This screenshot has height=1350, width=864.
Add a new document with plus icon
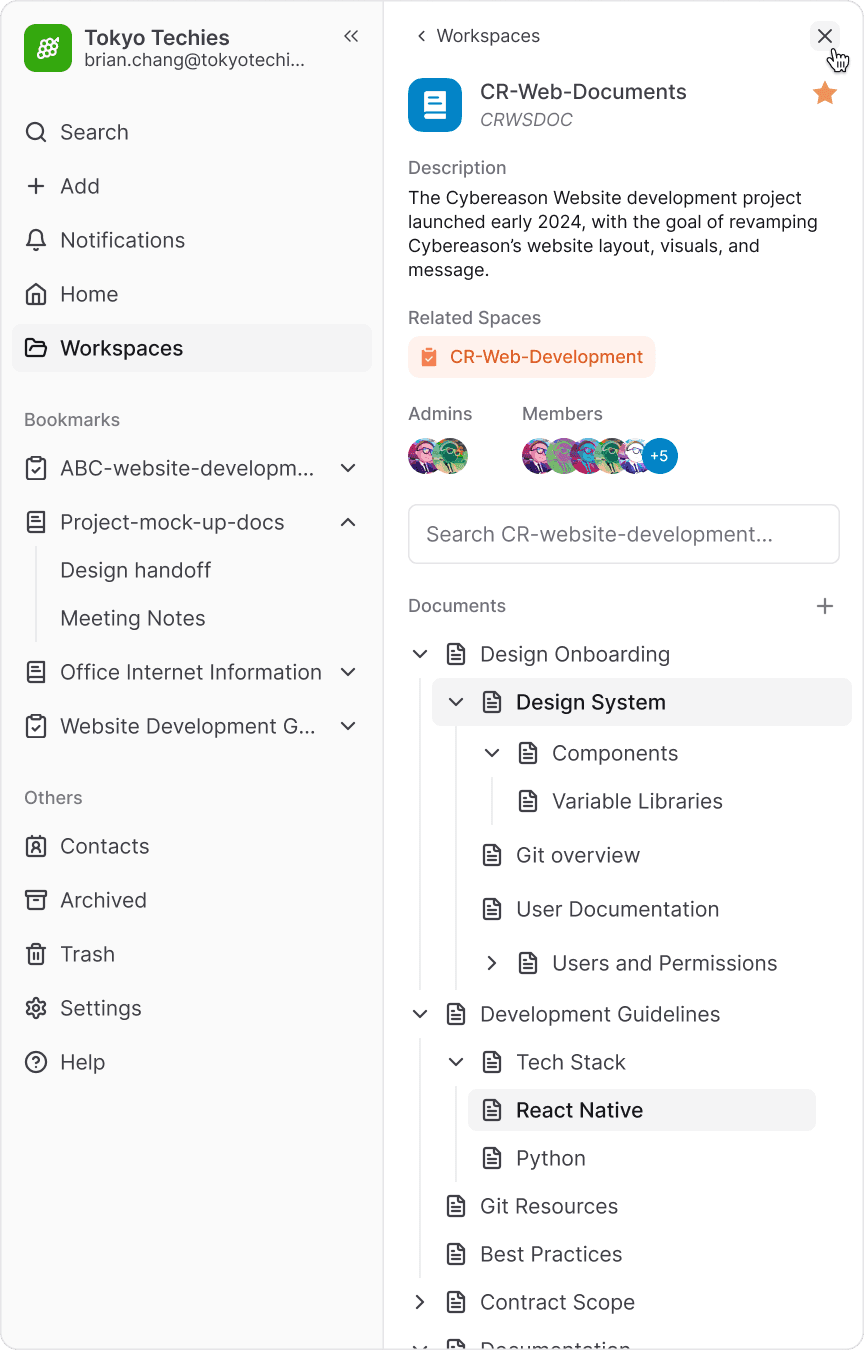(x=825, y=606)
